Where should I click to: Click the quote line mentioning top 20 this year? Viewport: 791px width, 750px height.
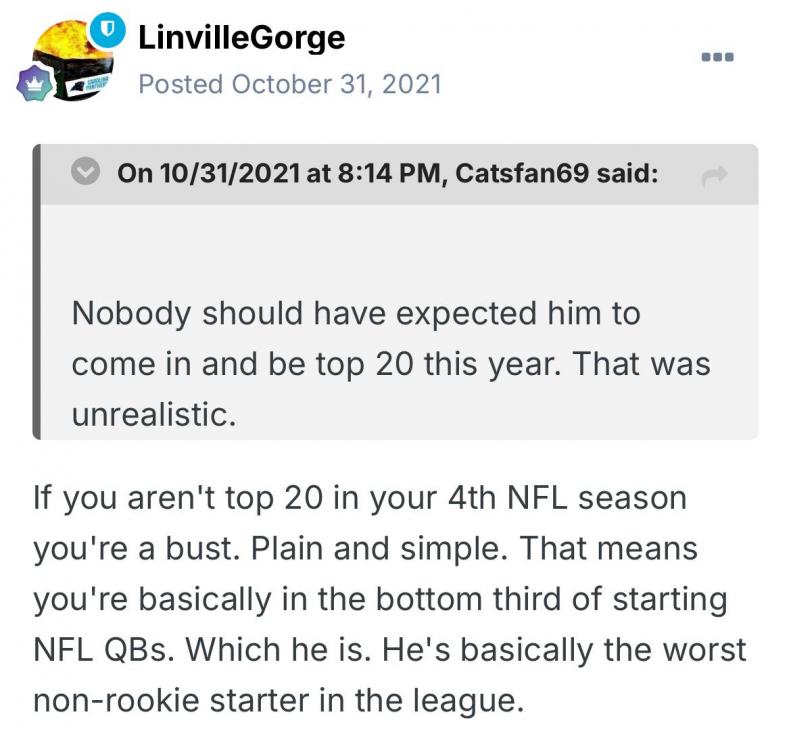(390, 364)
